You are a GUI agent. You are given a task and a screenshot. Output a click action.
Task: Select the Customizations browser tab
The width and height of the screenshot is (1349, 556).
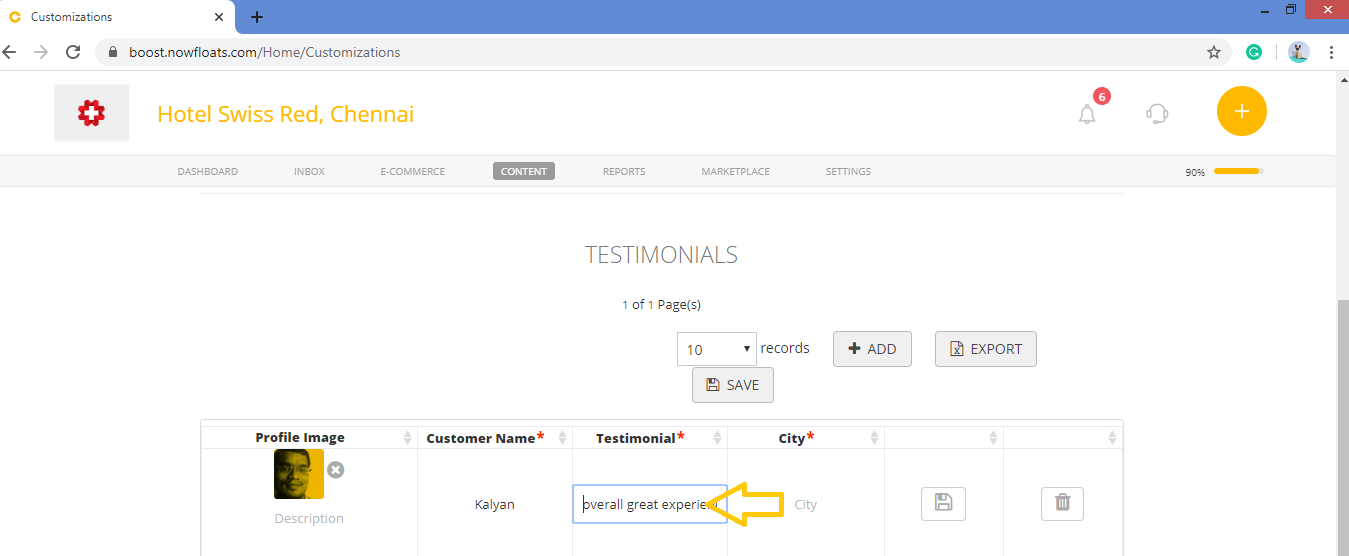[118, 17]
